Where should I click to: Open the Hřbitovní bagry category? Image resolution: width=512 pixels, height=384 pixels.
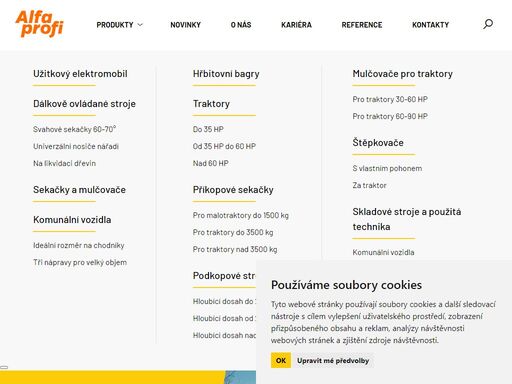(226, 74)
